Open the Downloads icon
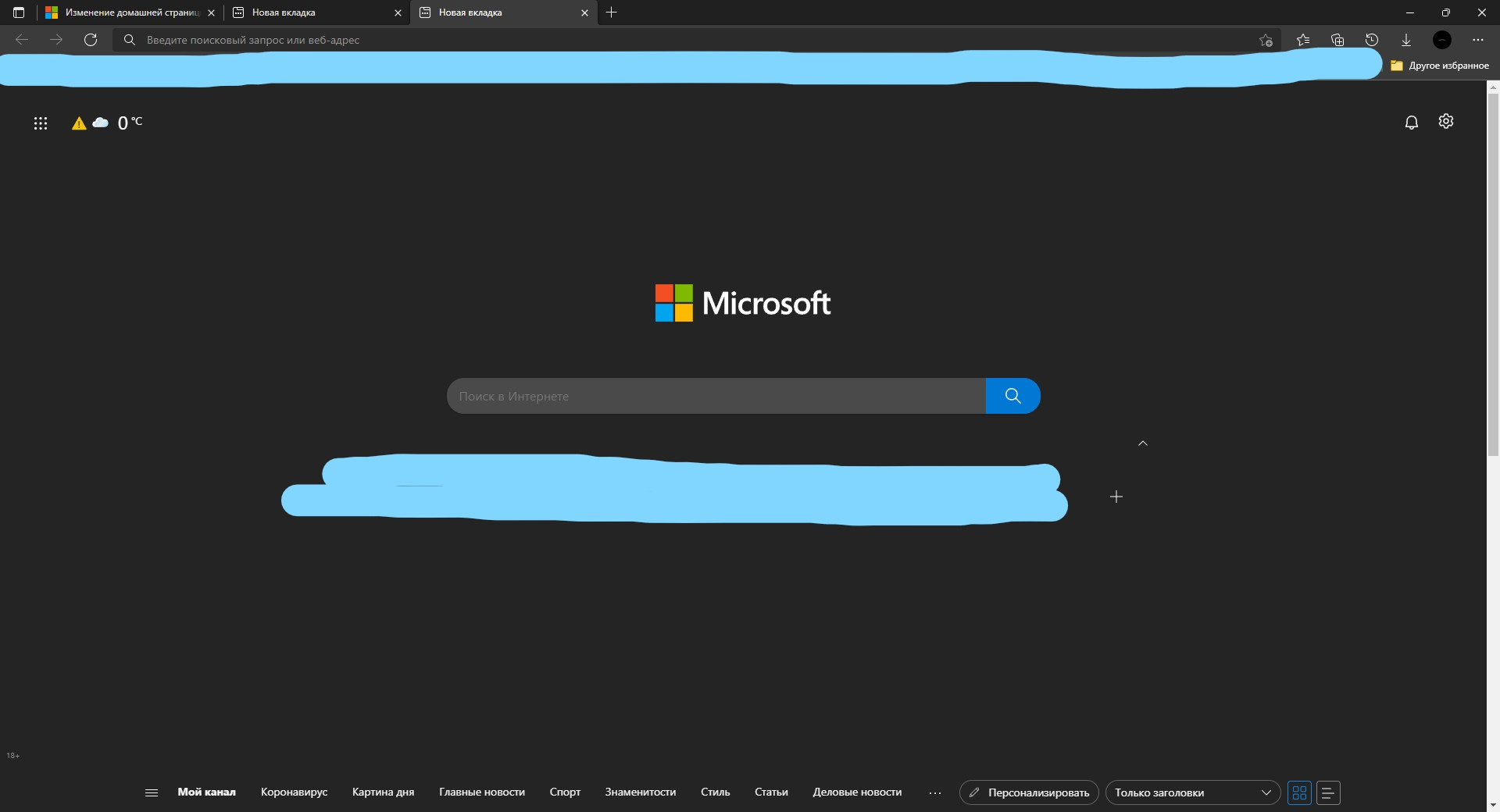 pos(1406,40)
